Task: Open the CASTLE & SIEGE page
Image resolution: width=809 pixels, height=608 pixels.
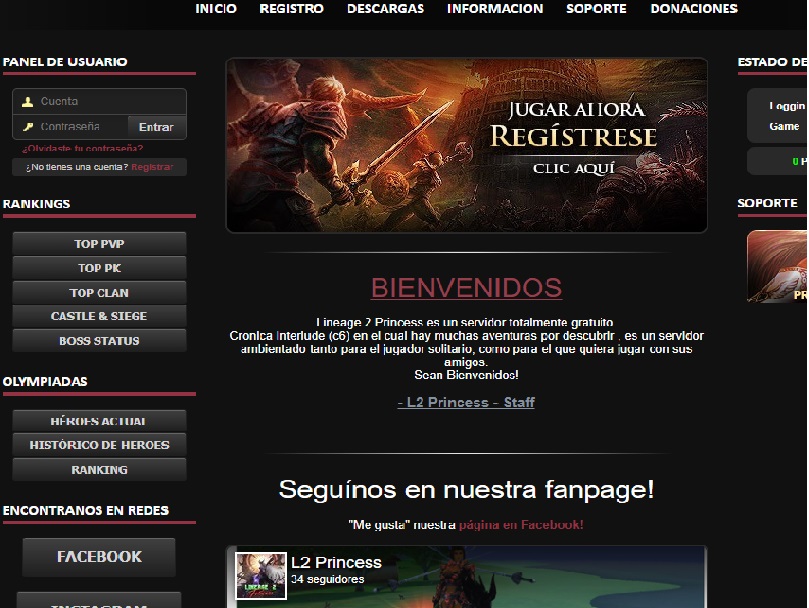Action: [99, 316]
